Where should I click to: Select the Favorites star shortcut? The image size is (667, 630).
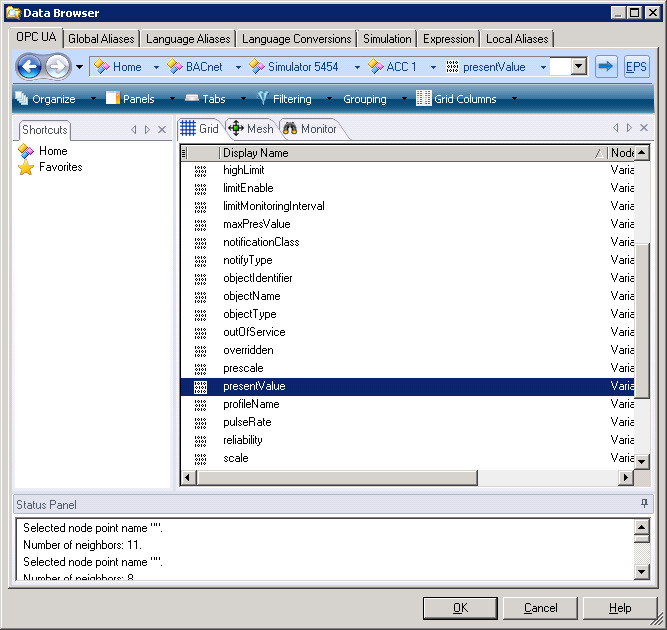(x=26, y=168)
